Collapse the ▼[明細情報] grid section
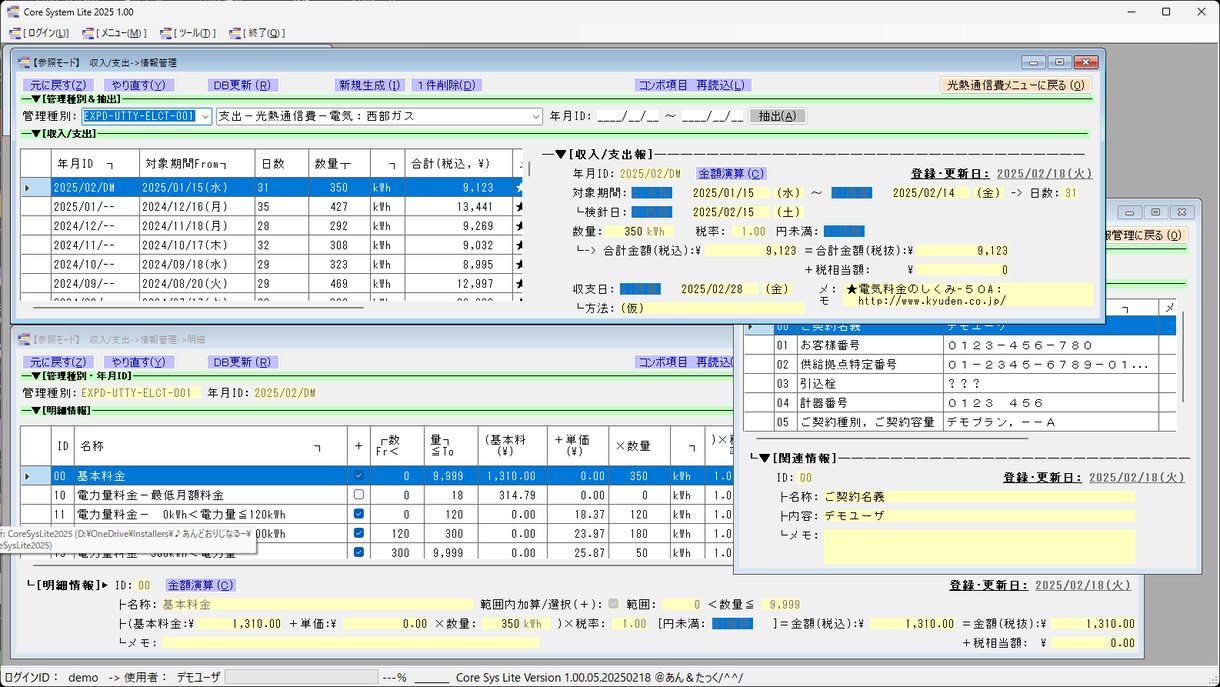 point(35,410)
